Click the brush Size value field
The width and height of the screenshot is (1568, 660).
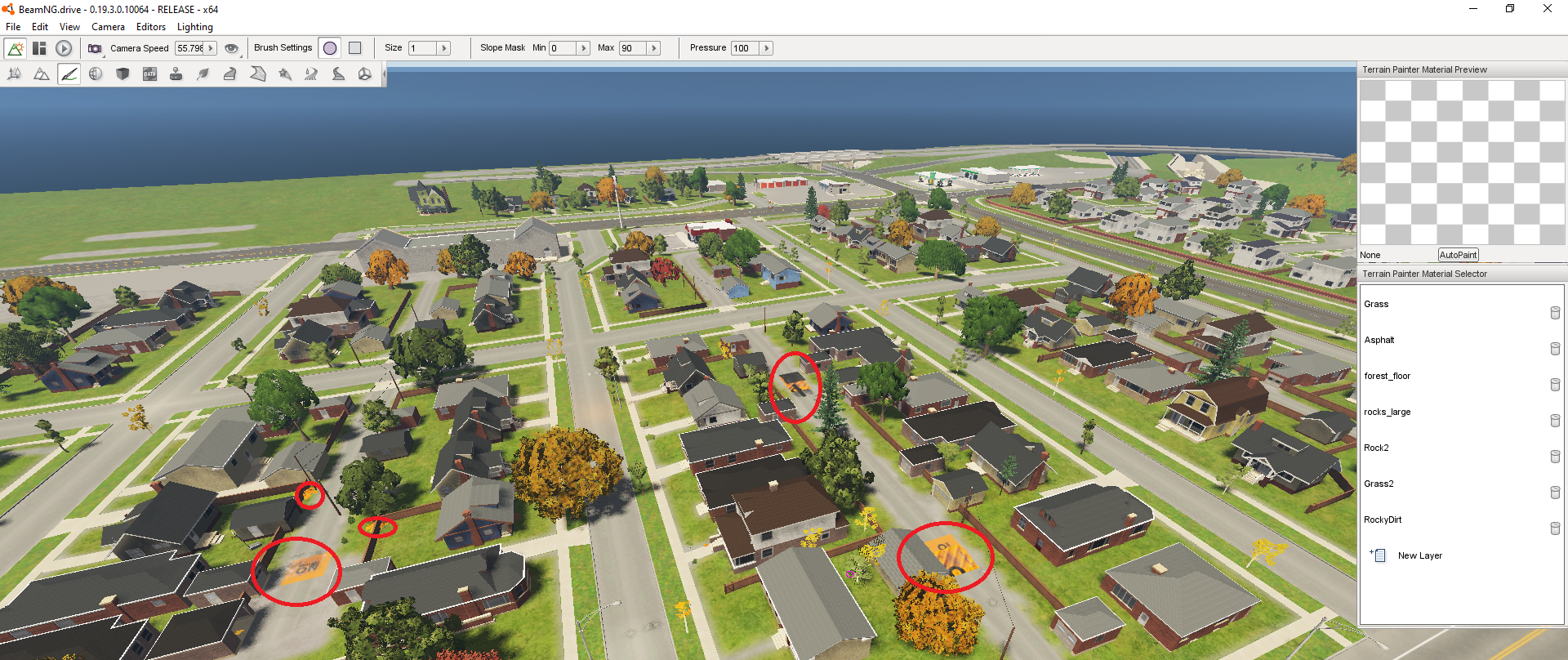pyautogui.click(x=423, y=48)
